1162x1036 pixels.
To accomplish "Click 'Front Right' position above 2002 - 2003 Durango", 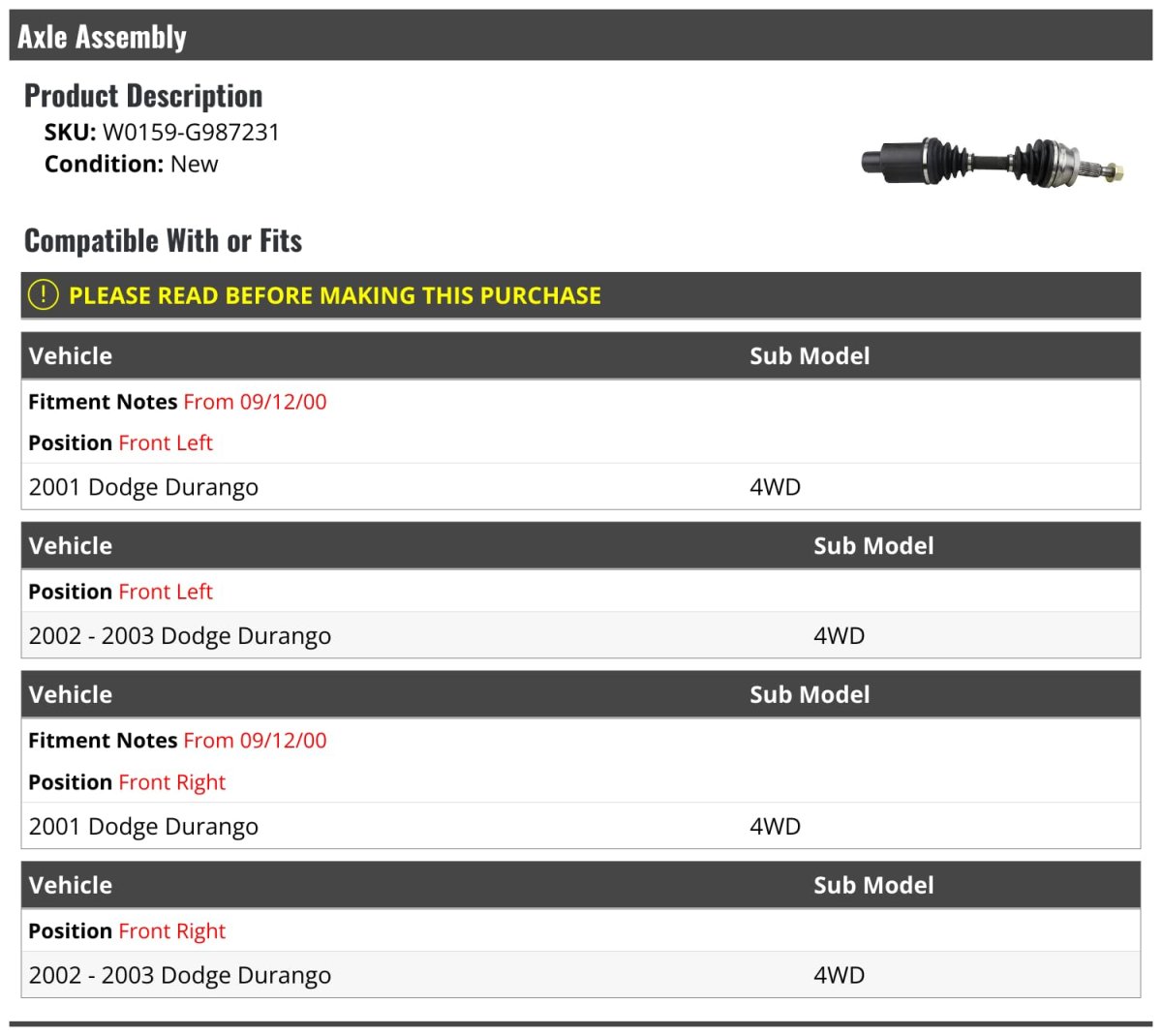I will tap(171, 931).
